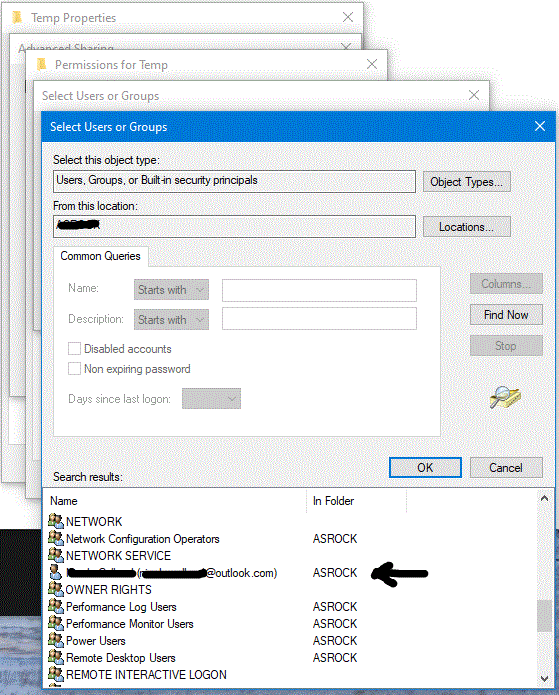Image resolution: width=559 pixels, height=695 pixels.
Task: Click the Performance Log Users group icon
Action: tap(55, 606)
